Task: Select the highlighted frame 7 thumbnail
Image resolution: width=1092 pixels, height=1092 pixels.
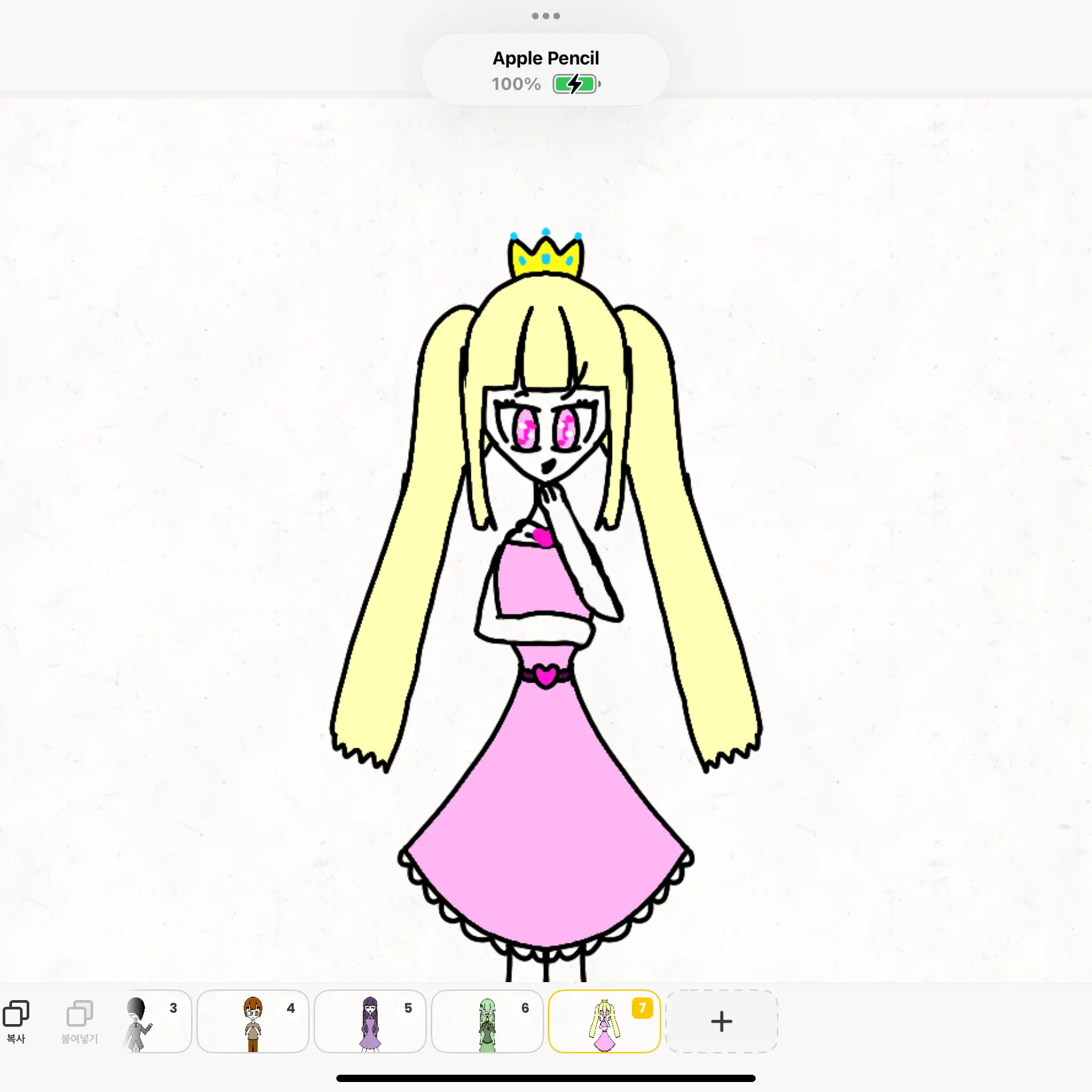Action: pyautogui.click(x=603, y=1022)
